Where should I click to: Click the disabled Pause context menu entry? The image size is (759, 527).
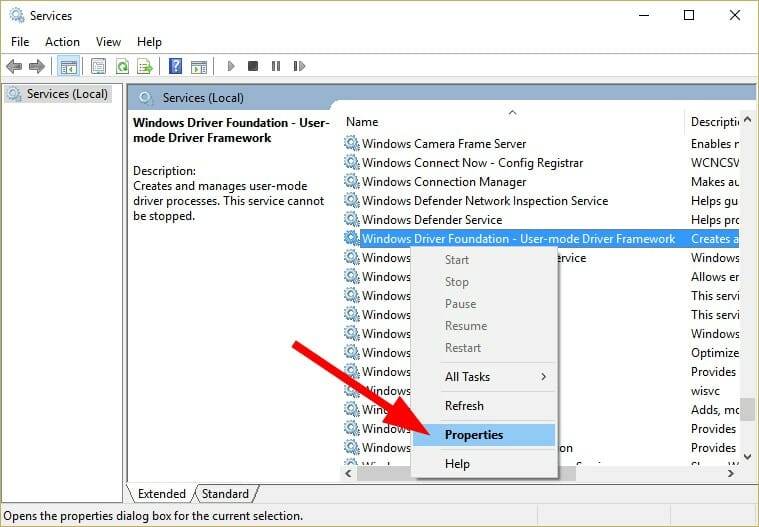(x=484, y=304)
